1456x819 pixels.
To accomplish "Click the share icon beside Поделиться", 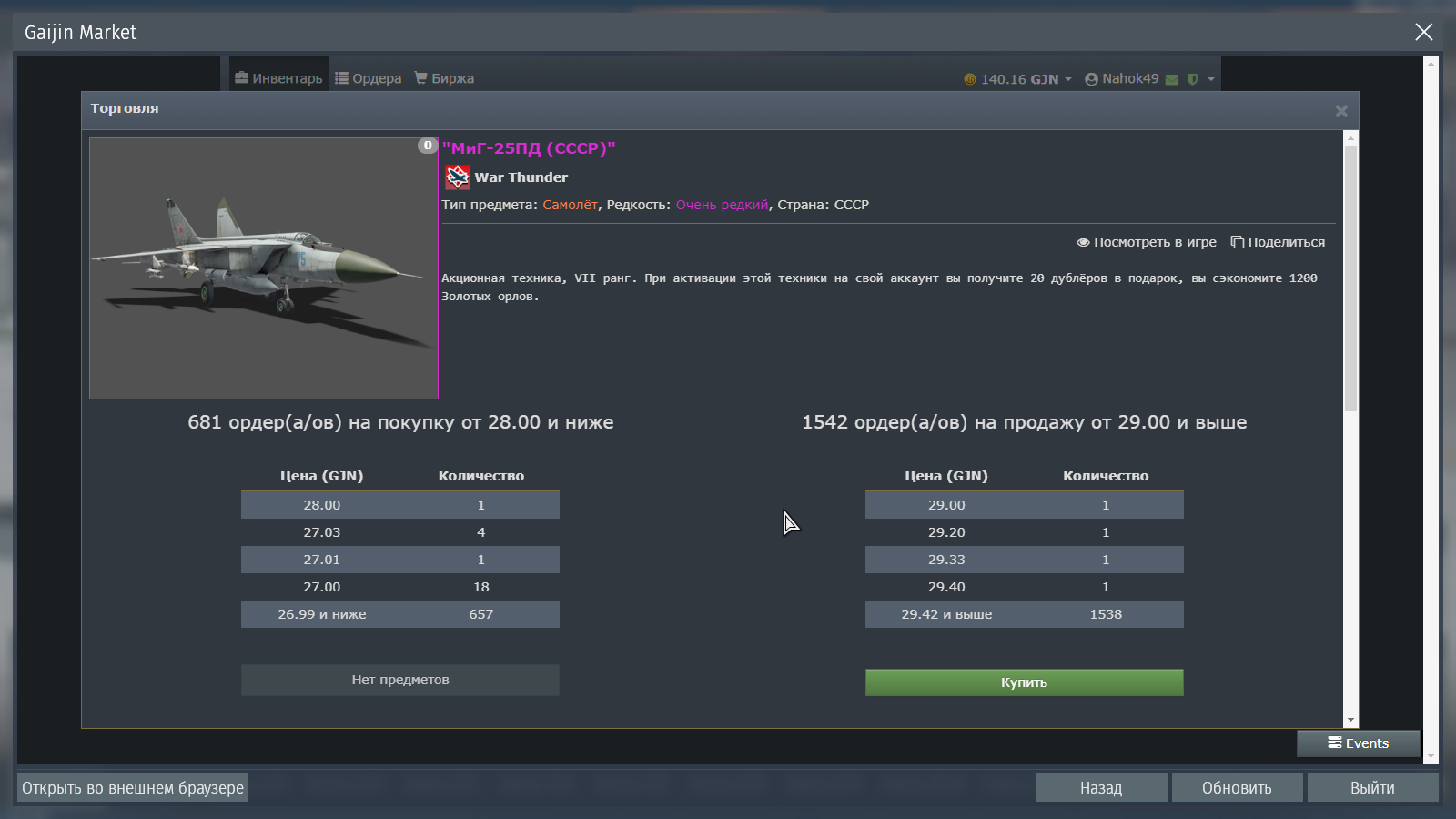I will [1238, 242].
